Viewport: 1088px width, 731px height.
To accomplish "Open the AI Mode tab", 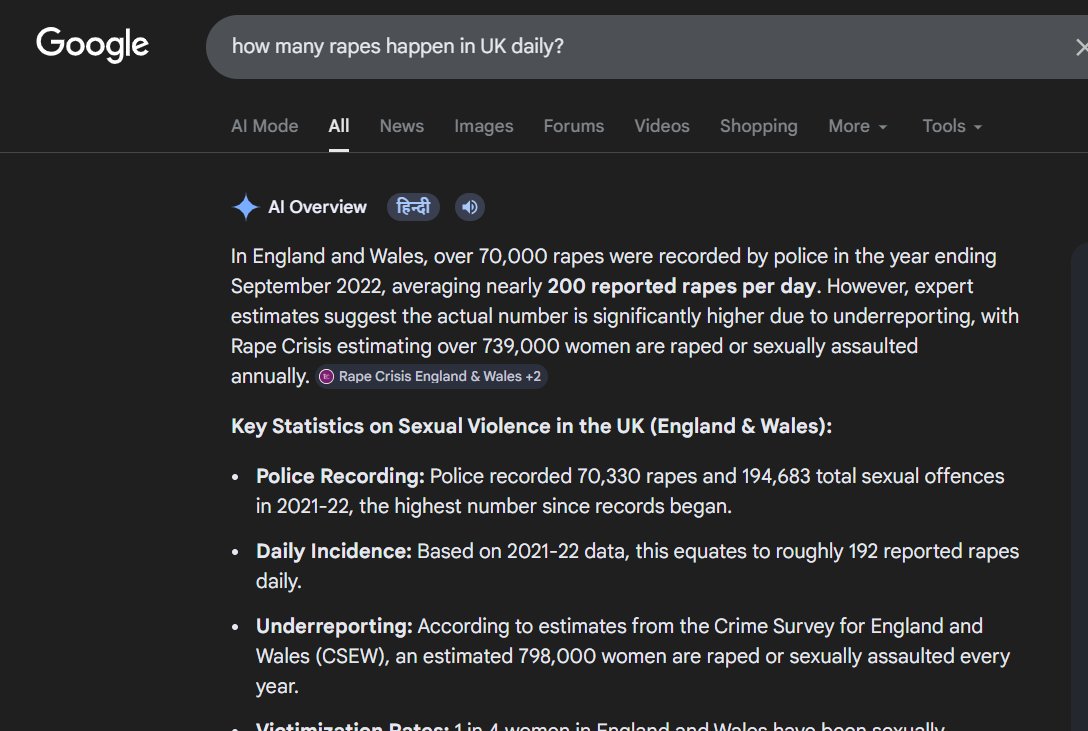I will click(264, 126).
